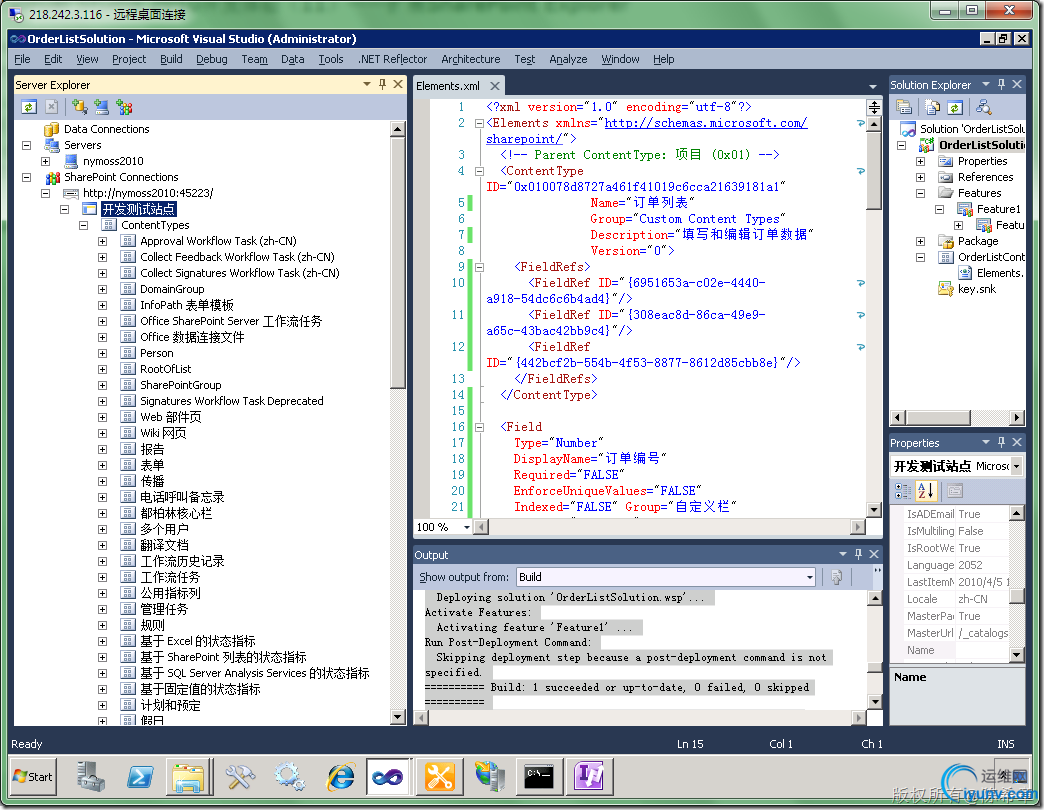Click the InfoPath icon on the taskbar
The image size is (1044, 810).
[x=589, y=777]
